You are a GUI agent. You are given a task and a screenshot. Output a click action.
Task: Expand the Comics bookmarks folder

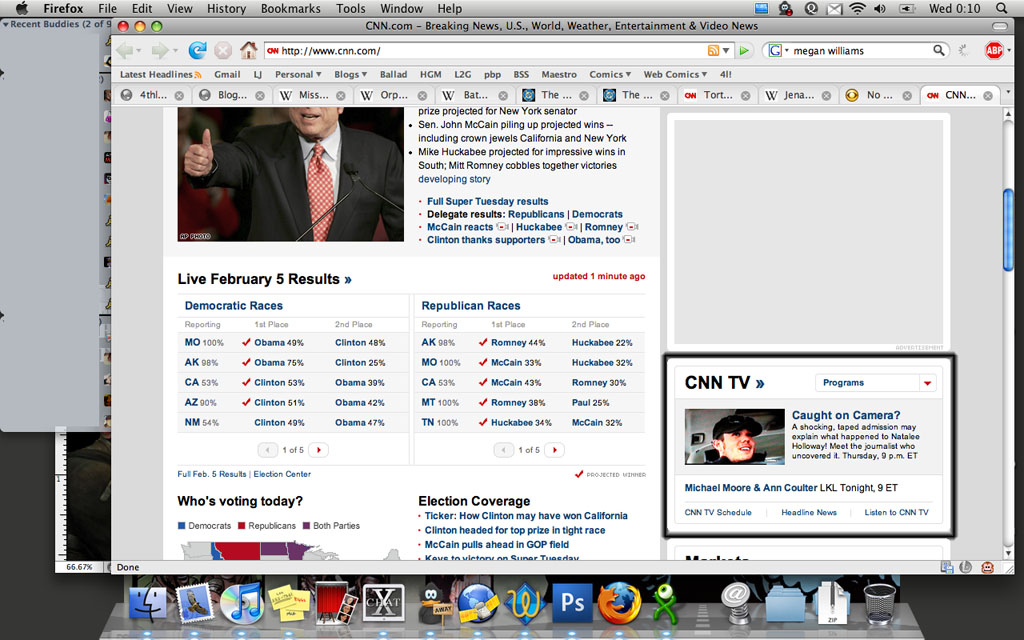610,74
